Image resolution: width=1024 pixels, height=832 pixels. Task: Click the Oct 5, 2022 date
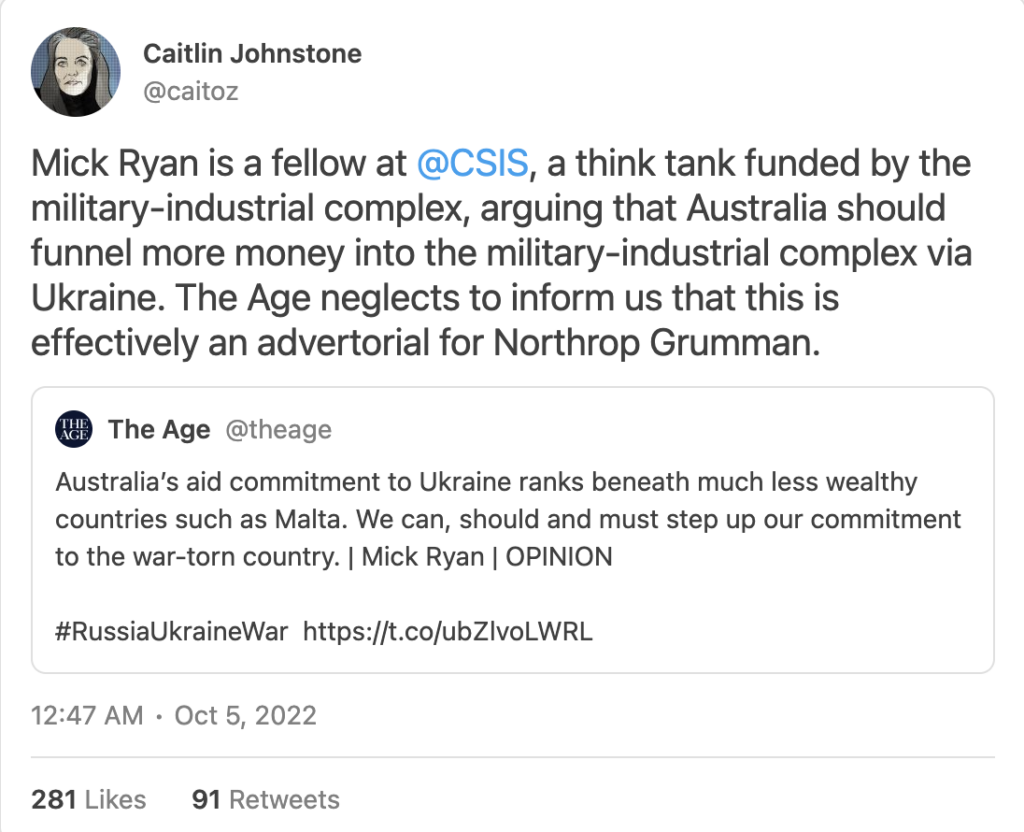pyautogui.click(x=245, y=716)
